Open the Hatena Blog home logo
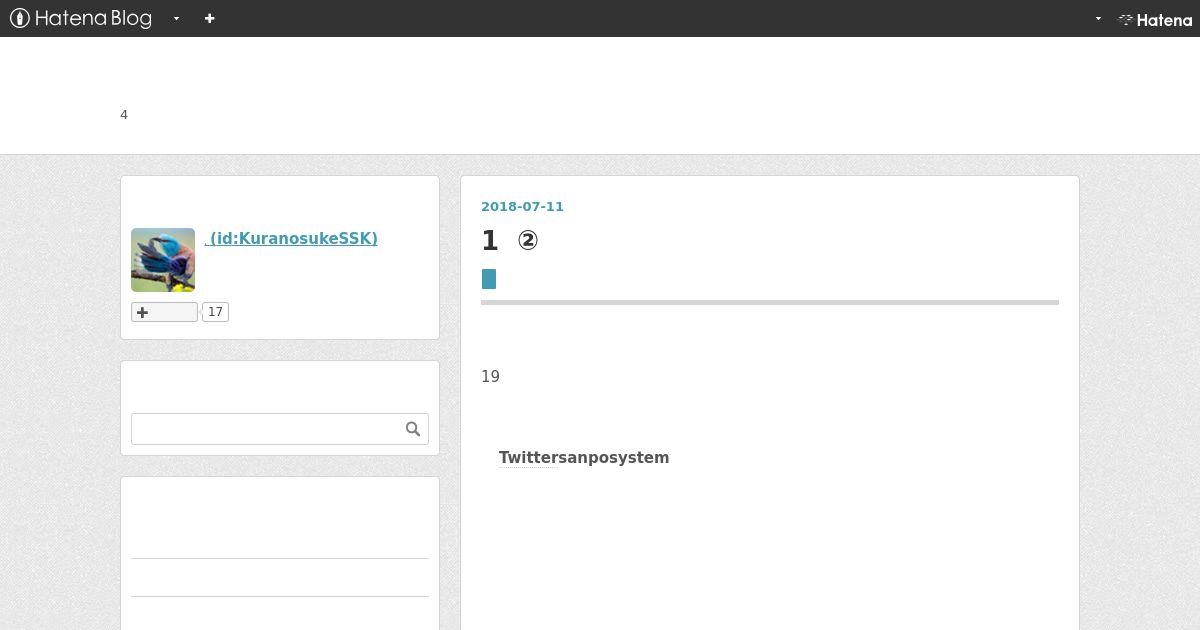Viewport: 1200px width, 630px height. pos(81,18)
